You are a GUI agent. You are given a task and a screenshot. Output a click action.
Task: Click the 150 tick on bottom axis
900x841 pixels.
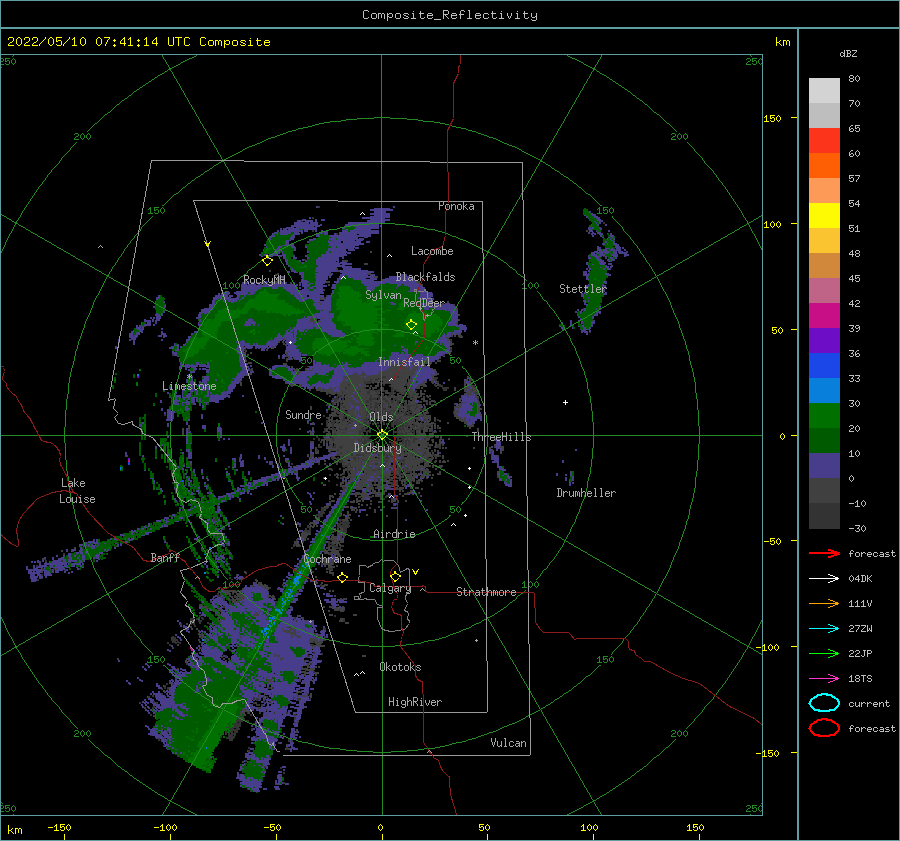coord(695,828)
